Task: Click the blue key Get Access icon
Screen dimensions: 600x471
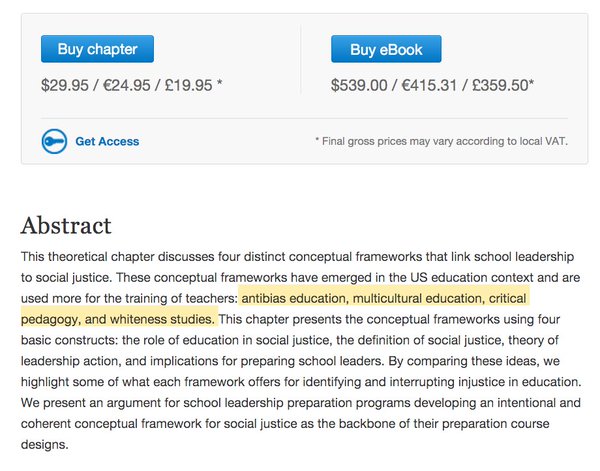Action: coord(54,141)
